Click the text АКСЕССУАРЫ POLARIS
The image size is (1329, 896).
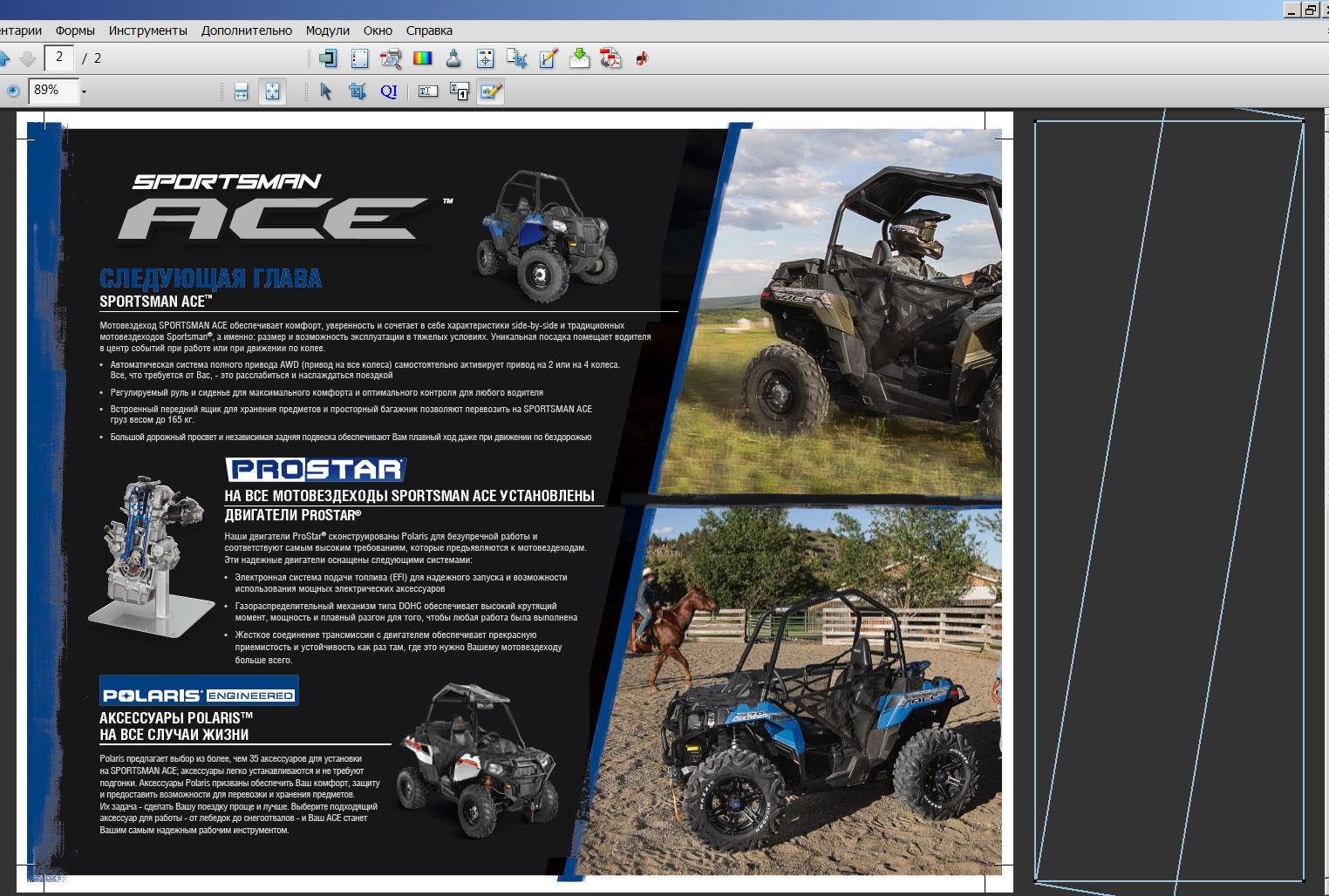176,718
